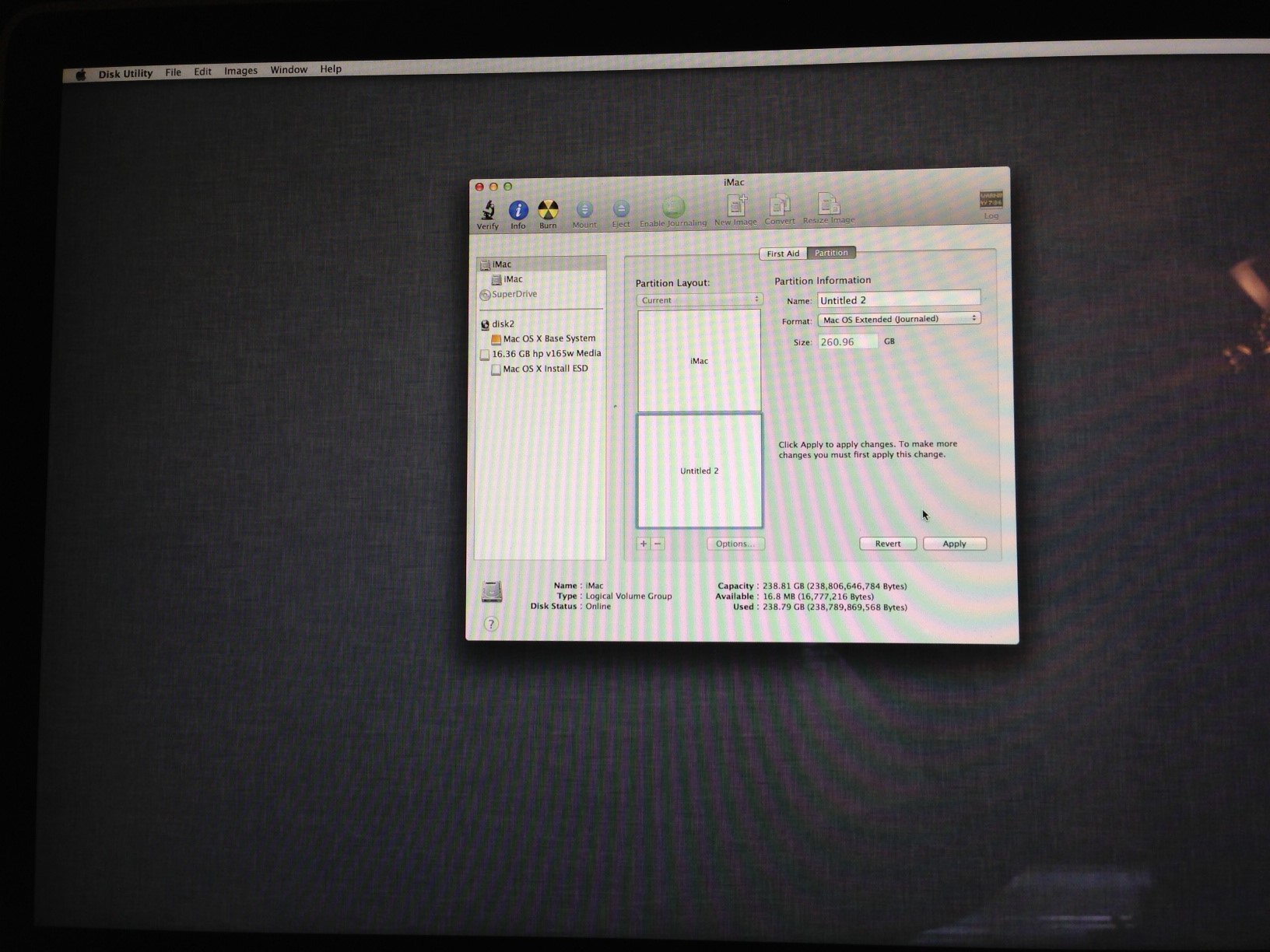Click the Options... button
Image resolution: width=1270 pixels, height=952 pixels.
[735, 544]
